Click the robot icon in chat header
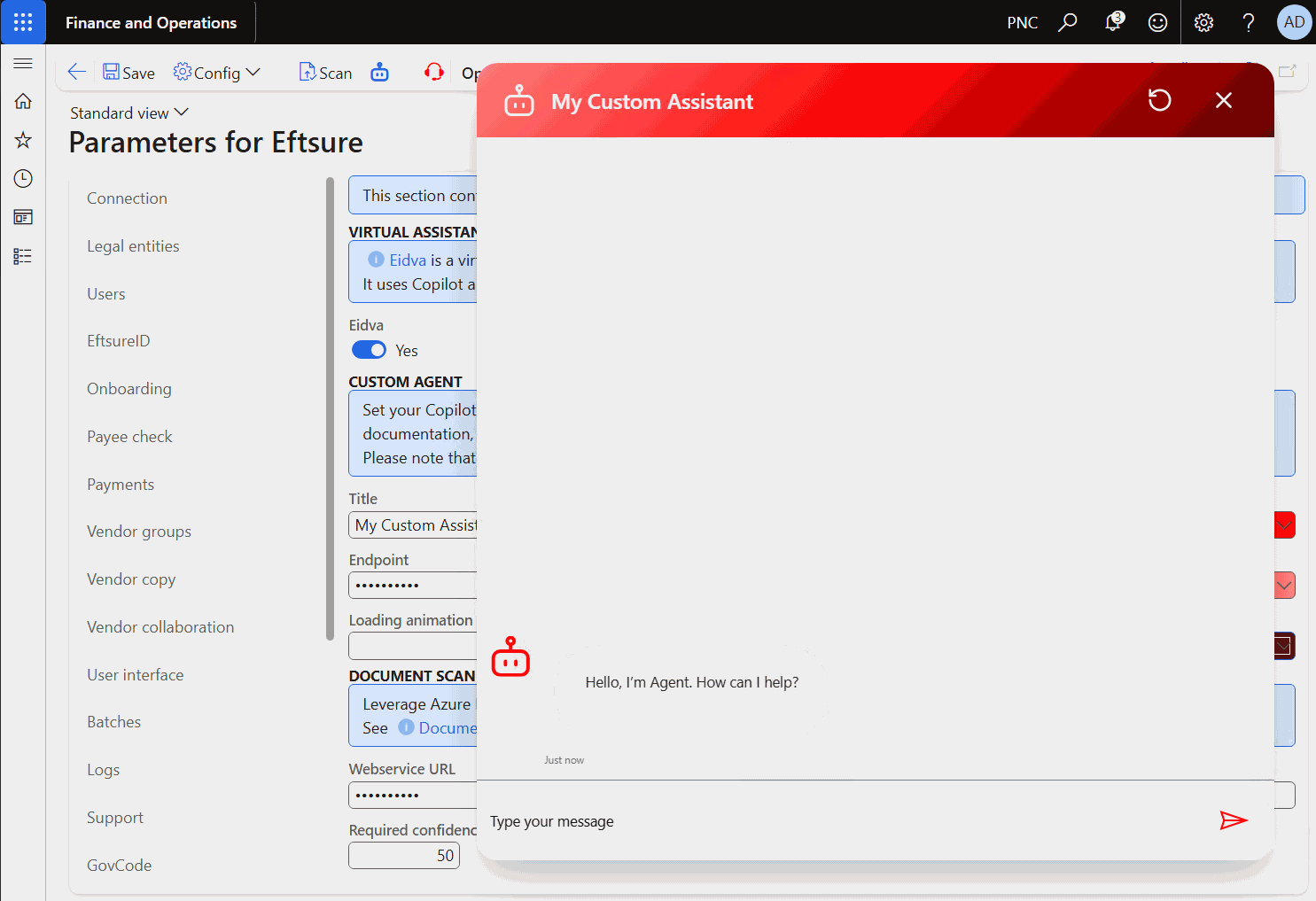The image size is (1316, 901). [x=519, y=101]
